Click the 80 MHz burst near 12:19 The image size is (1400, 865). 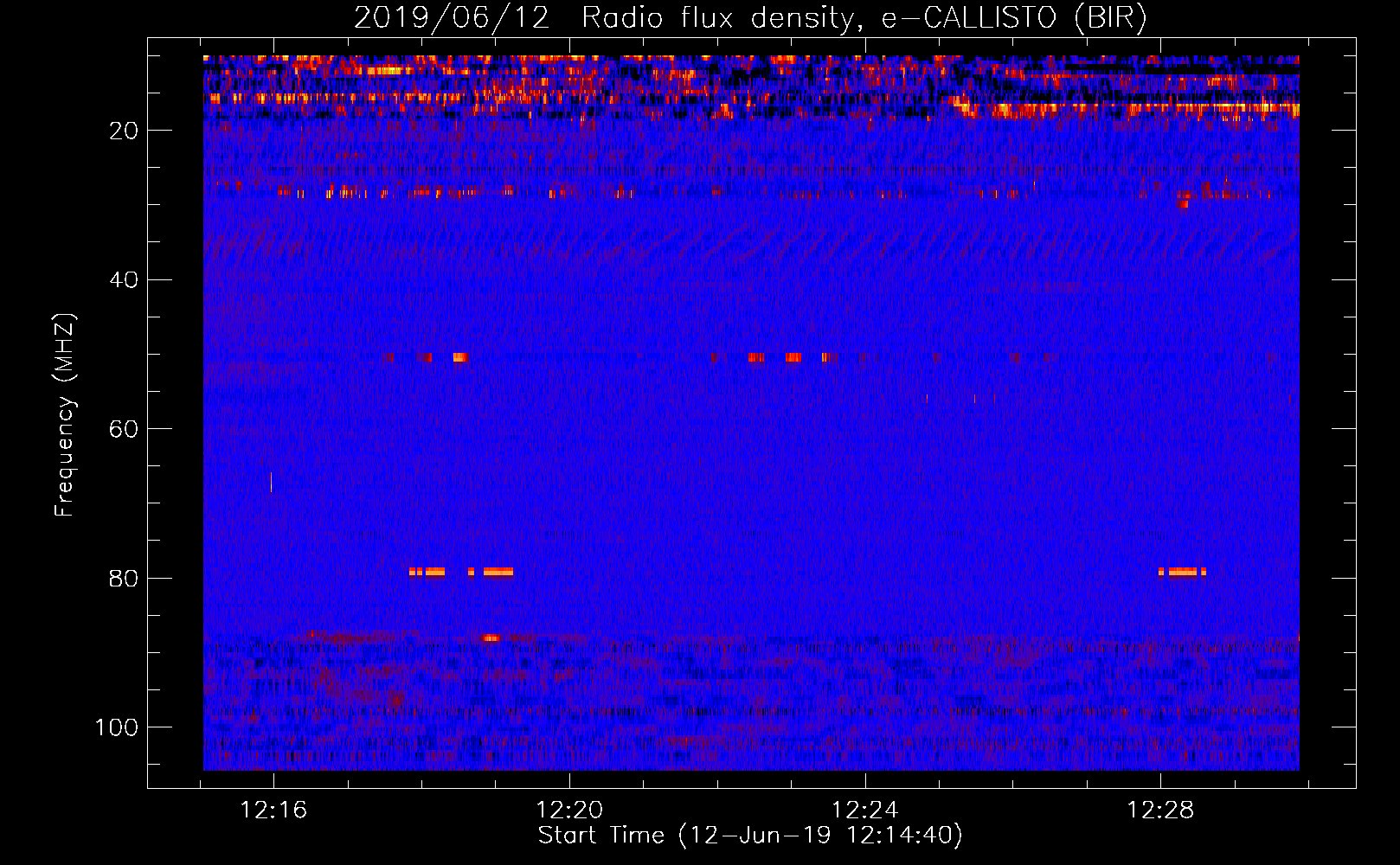pos(498,572)
